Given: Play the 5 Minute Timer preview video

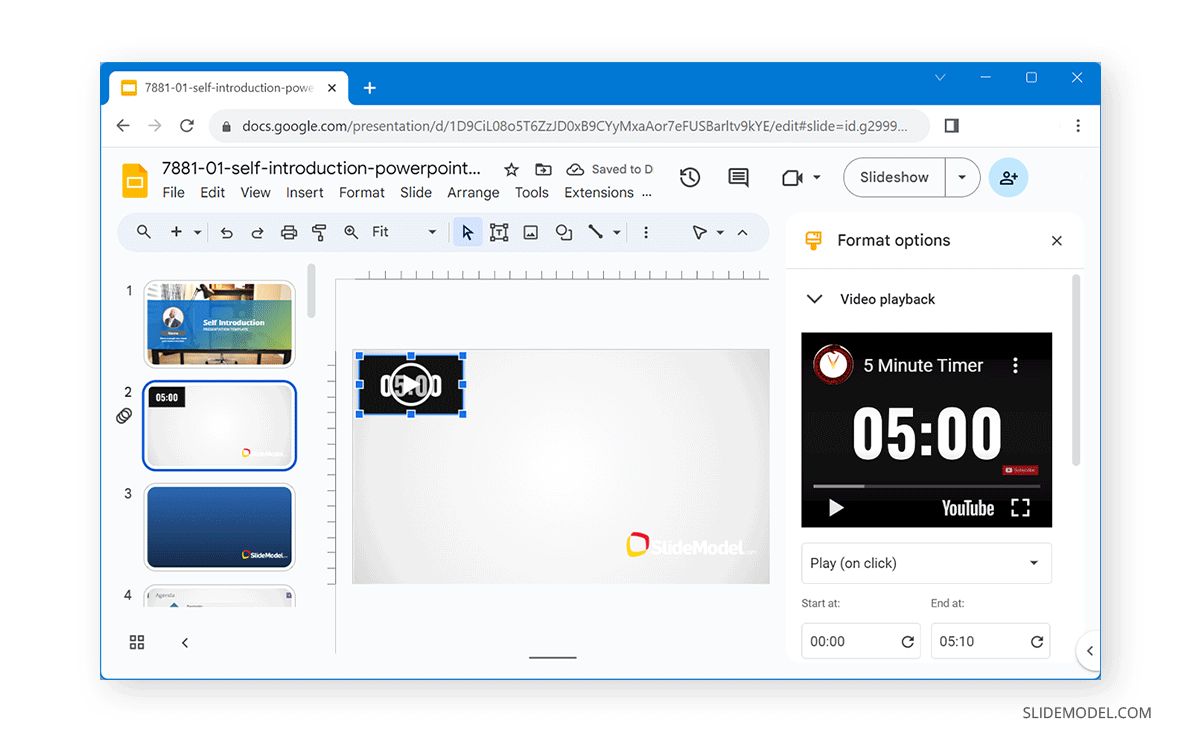Looking at the screenshot, I should point(836,508).
